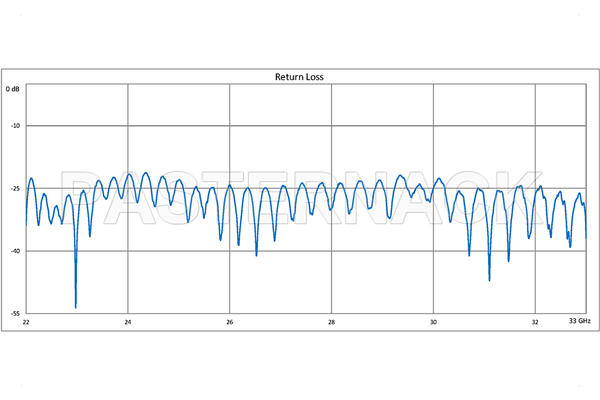Click the 26 x-axis tick label

click(x=230, y=322)
